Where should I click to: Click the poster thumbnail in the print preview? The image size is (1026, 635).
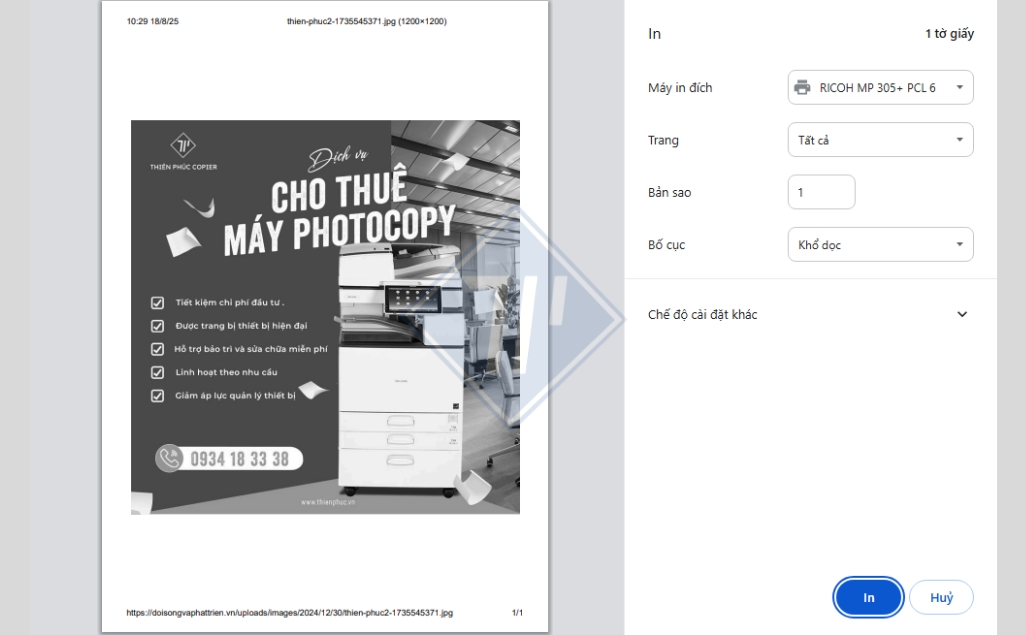point(325,317)
